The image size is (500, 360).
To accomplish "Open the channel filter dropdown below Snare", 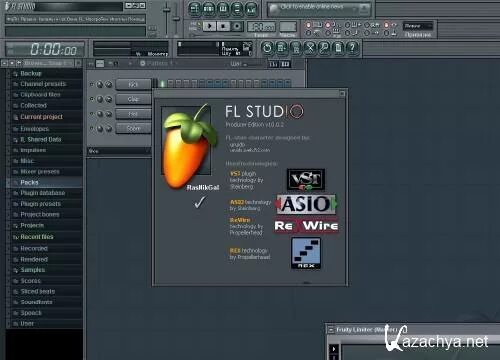I will 119,151.
